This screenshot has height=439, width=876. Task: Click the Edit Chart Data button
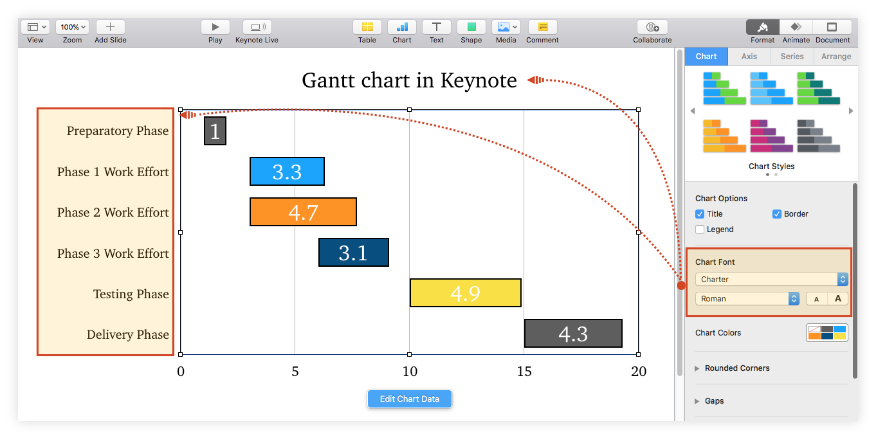pos(410,399)
